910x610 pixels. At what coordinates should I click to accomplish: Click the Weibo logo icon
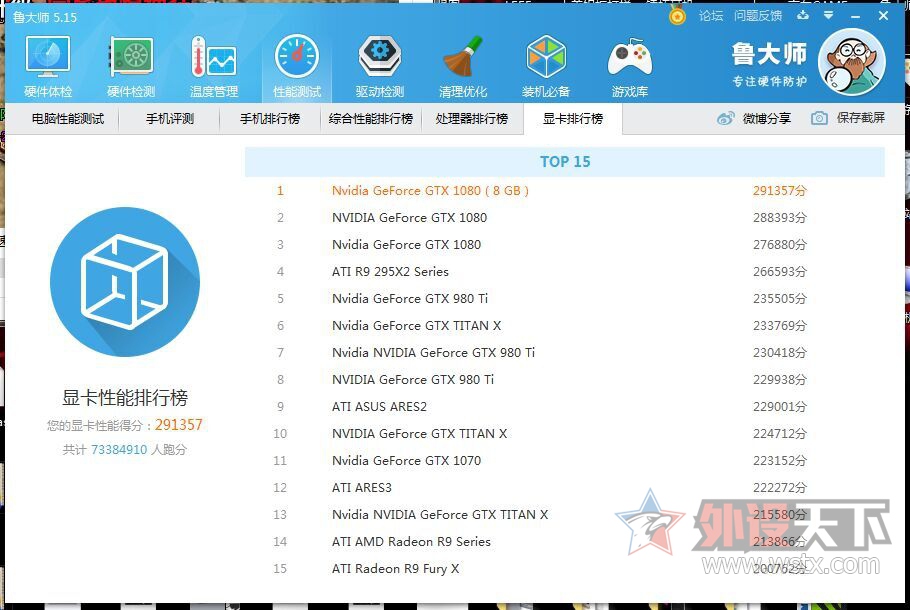pos(726,118)
